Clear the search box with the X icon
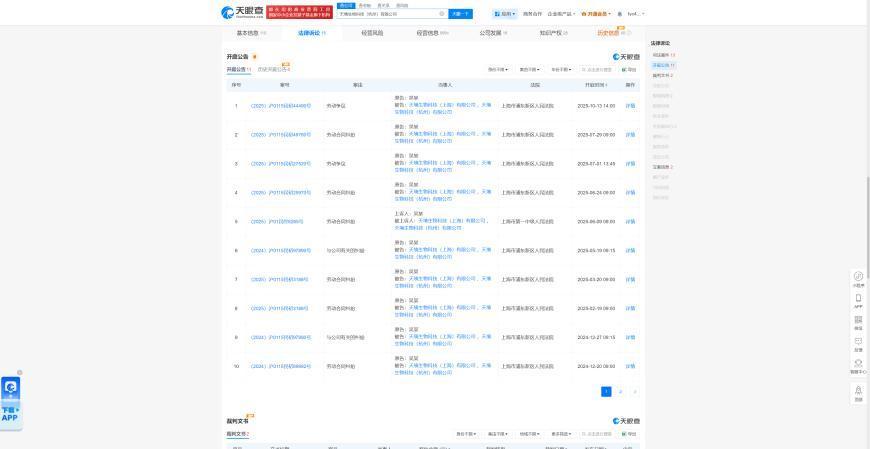Viewport: 870px width, 449px height. point(442,14)
